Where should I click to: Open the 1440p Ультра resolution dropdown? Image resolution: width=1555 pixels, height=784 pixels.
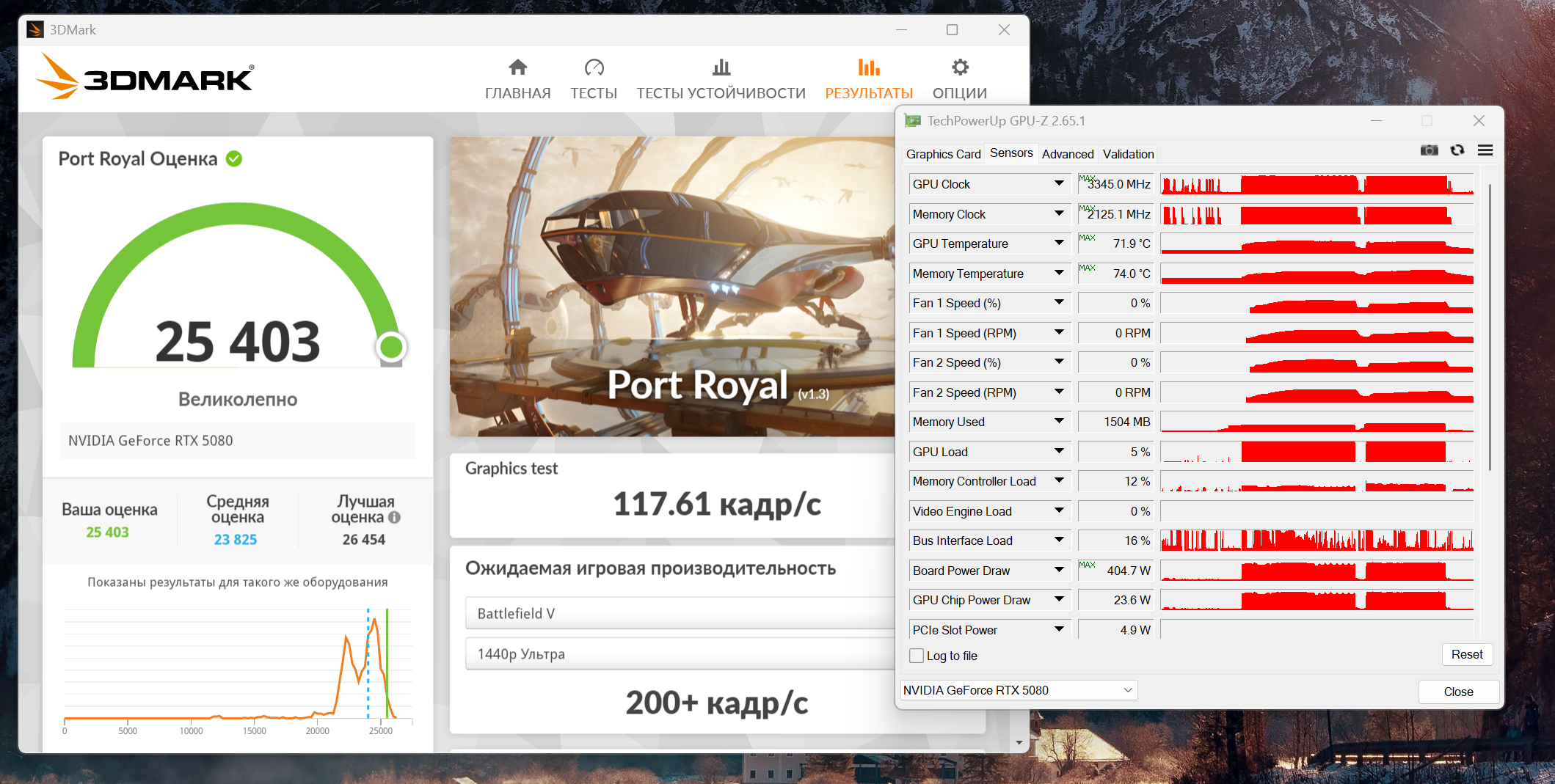(x=680, y=653)
